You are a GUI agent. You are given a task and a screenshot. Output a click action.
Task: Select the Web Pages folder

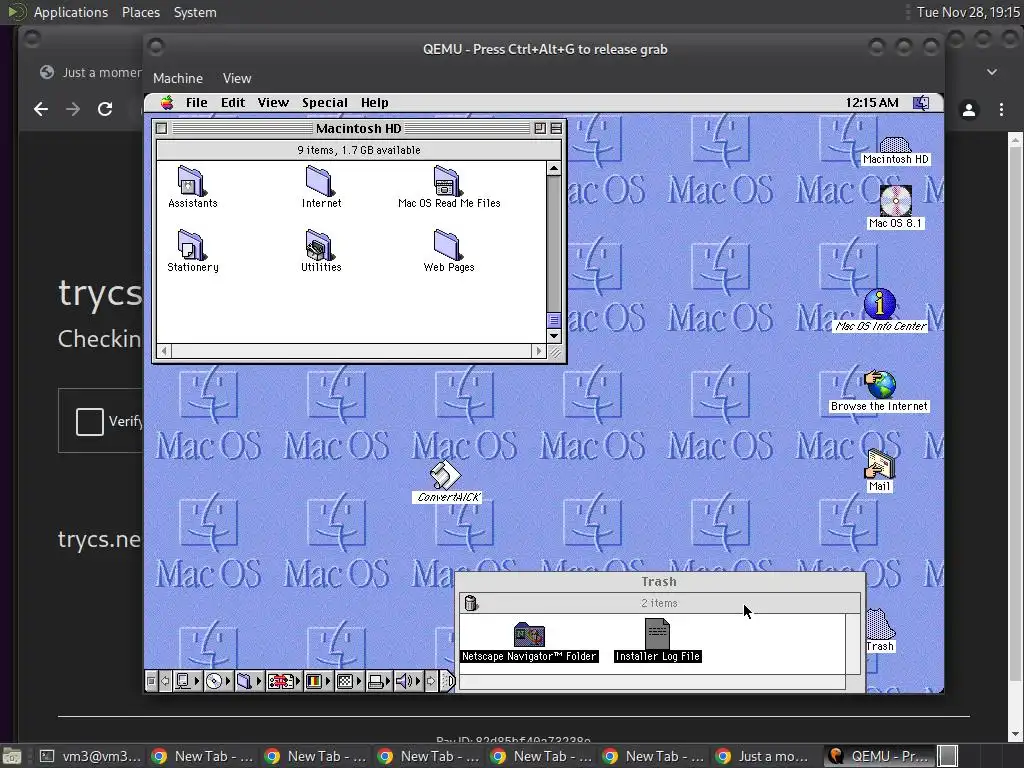pos(449,251)
